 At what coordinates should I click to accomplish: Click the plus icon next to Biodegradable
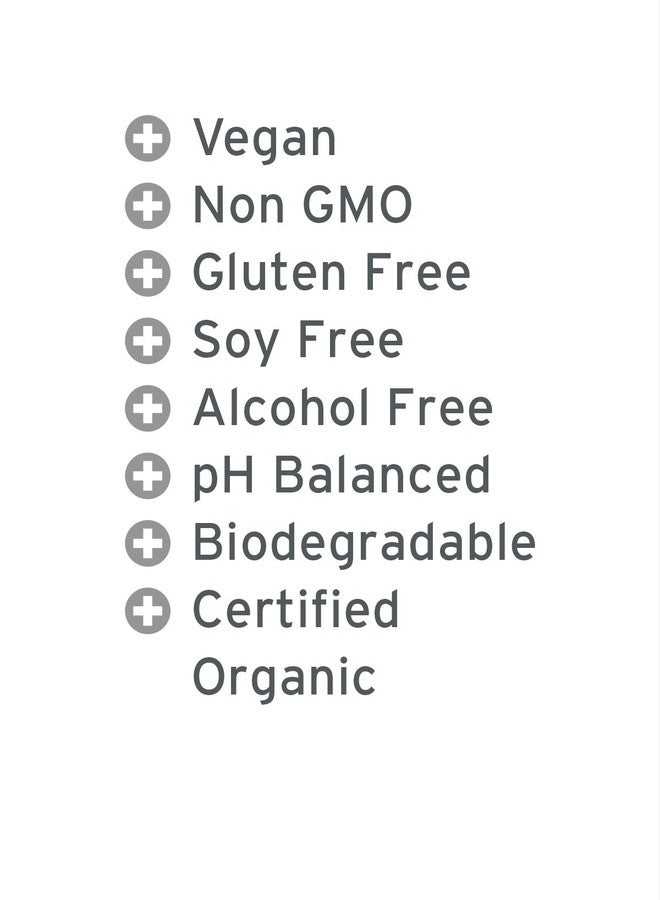[147, 543]
